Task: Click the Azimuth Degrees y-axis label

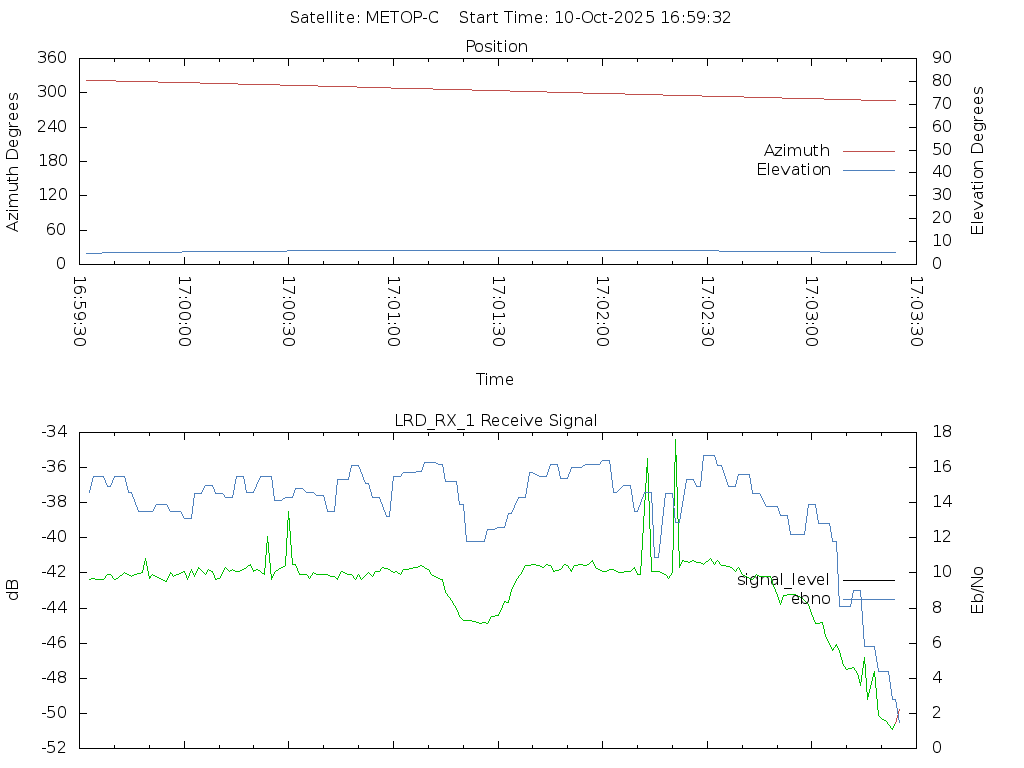Action: (13, 161)
